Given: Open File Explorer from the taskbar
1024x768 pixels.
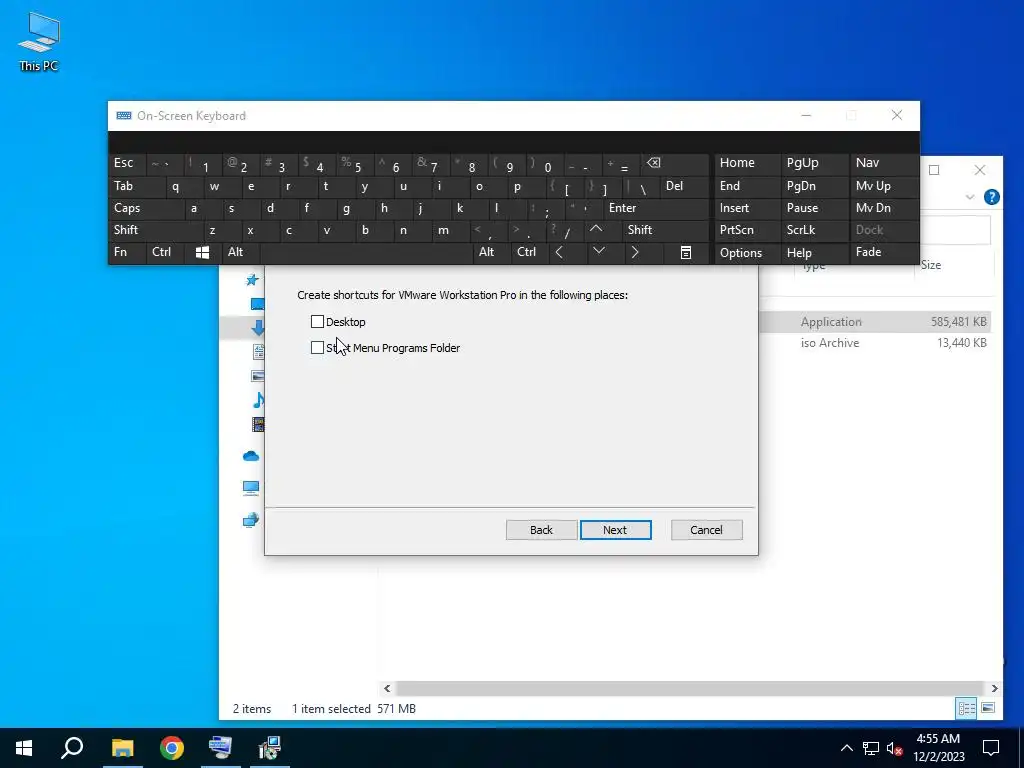Looking at the screenshot, I should click(122, 748).
